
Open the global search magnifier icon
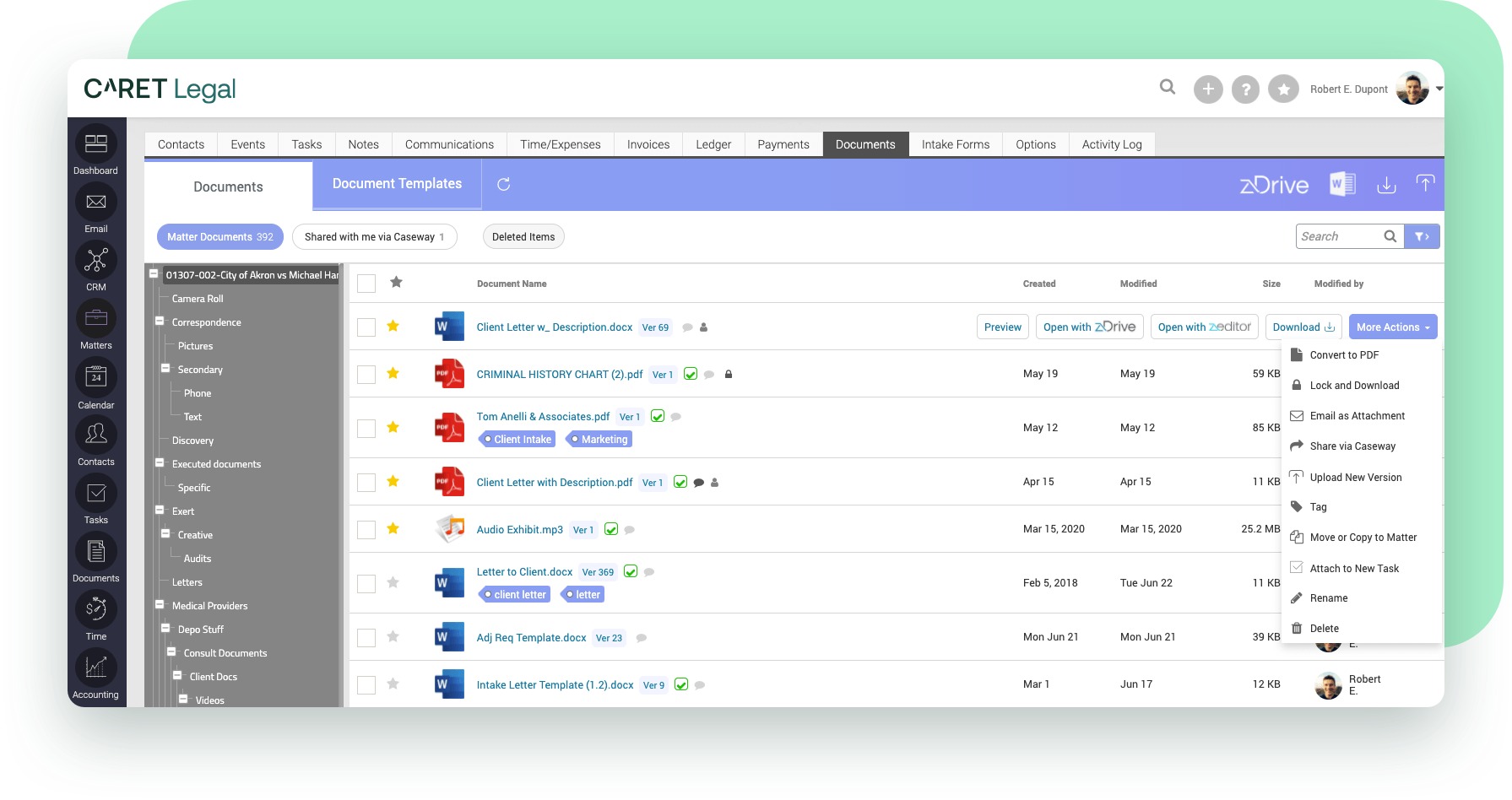[1168, 87]
